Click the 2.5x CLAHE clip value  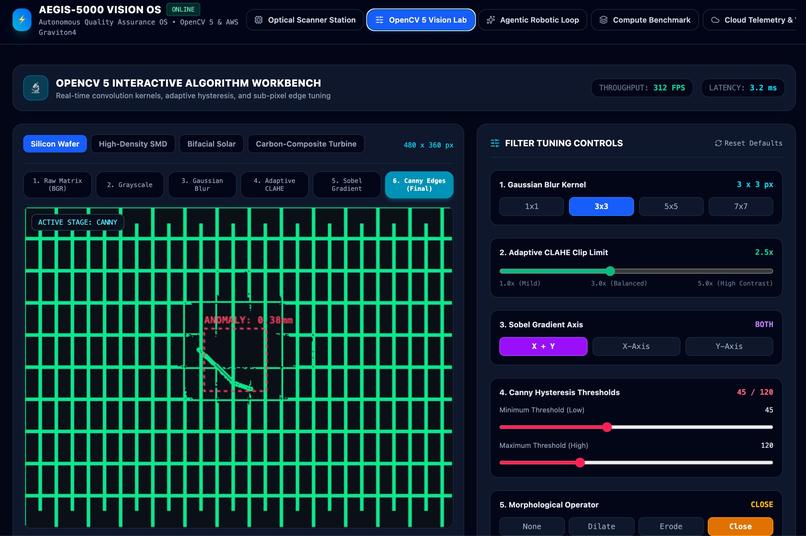point(764,252)
